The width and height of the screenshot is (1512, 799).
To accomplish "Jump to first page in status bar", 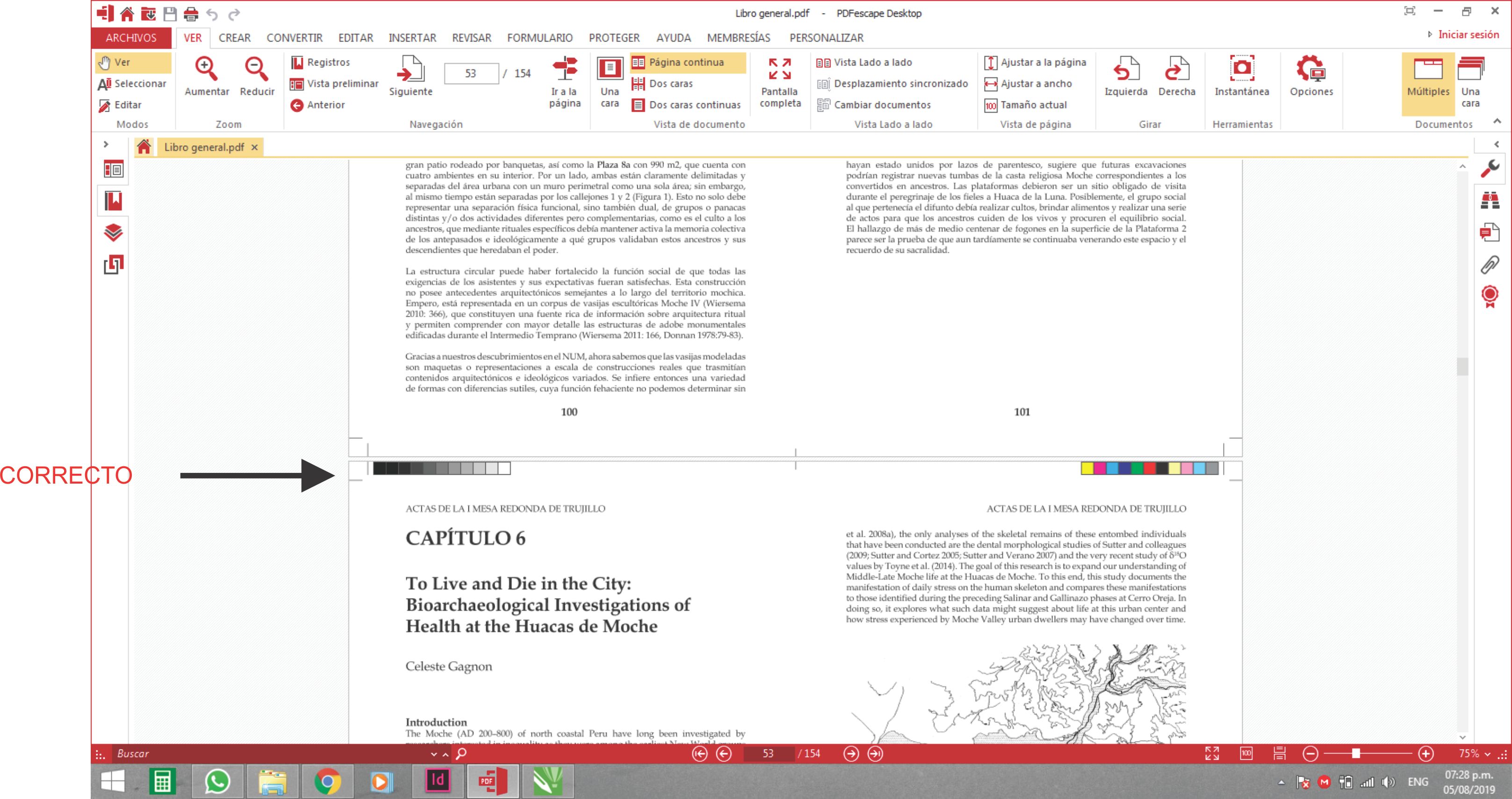I will [699, 754].
